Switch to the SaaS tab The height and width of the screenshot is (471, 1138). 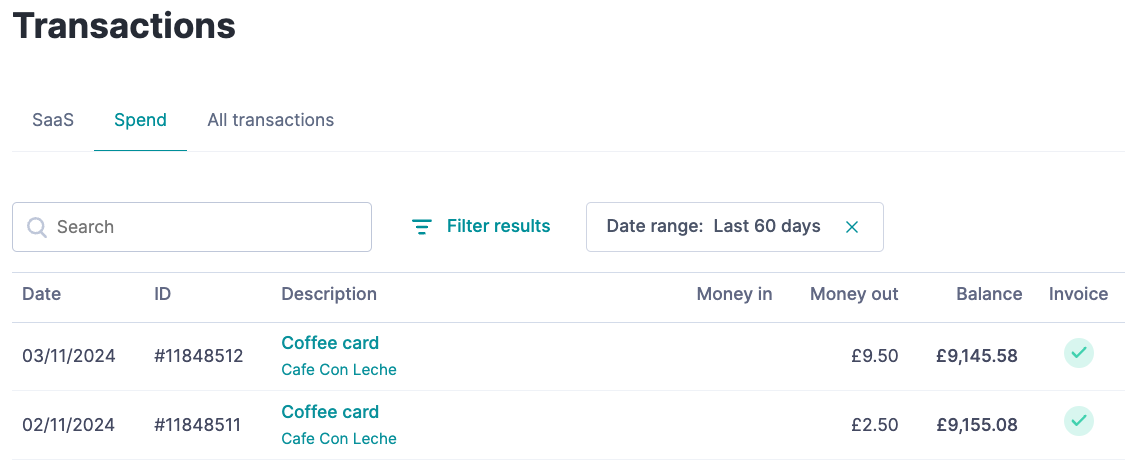pos(53,120)
